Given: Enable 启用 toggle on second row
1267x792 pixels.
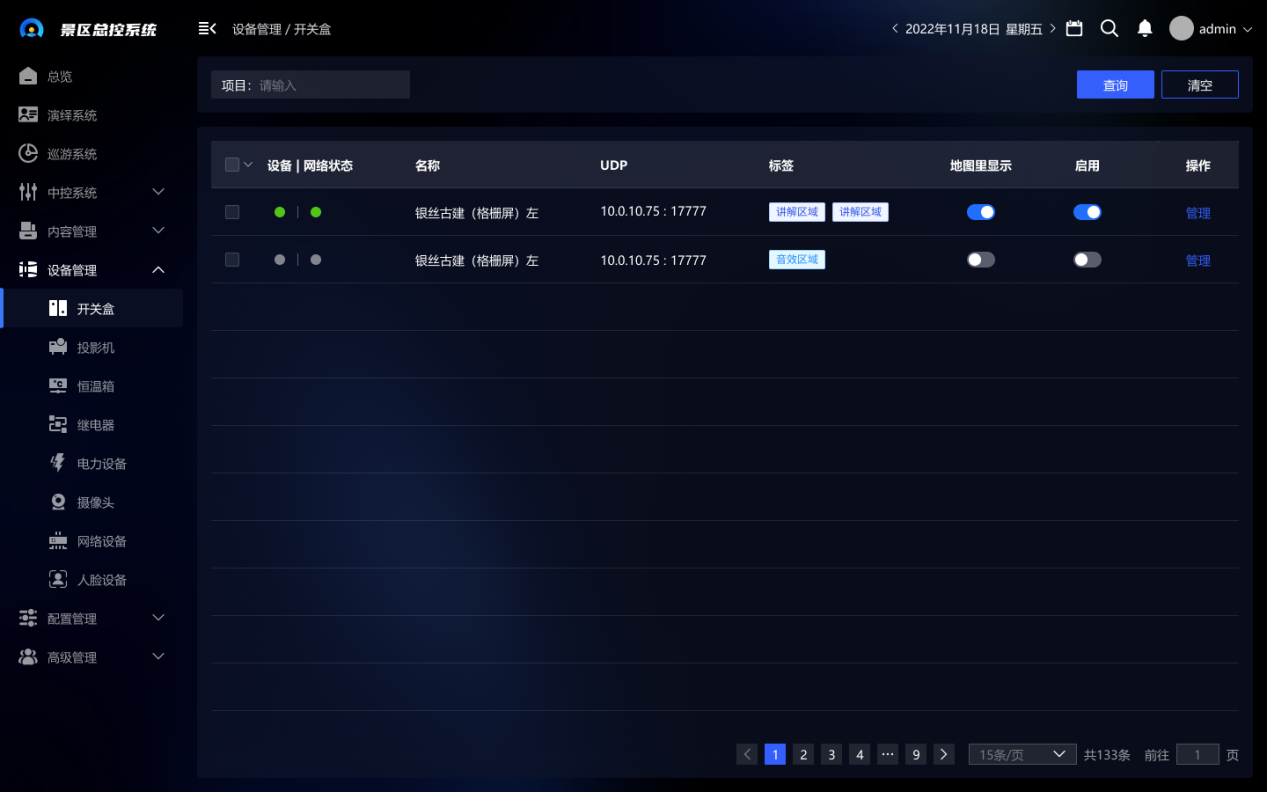Looking at the screenshot, I should pyautogui.click(x=1087, y=260).
